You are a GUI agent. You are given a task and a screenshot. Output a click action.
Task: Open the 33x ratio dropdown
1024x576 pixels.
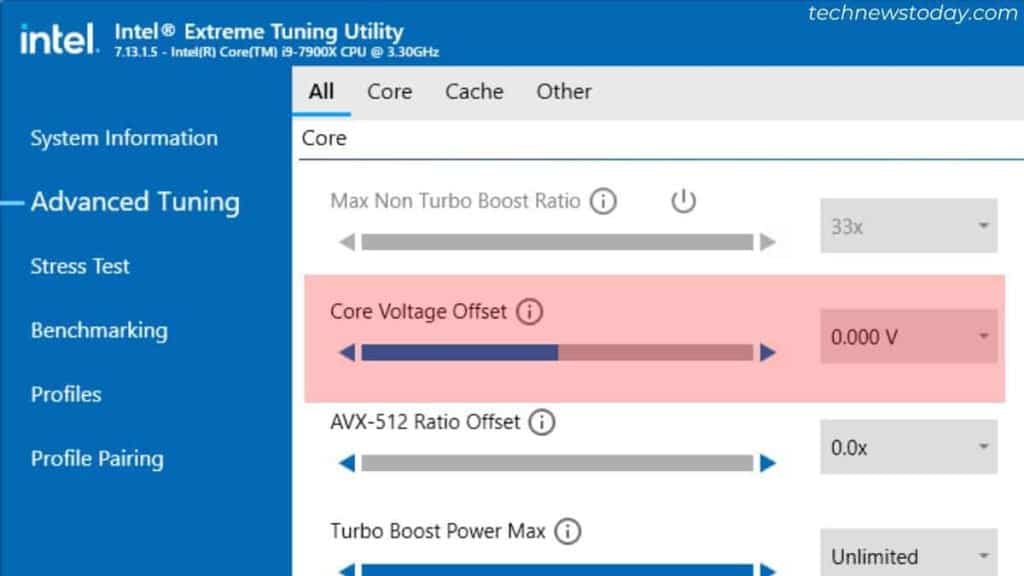coord(908,226)
